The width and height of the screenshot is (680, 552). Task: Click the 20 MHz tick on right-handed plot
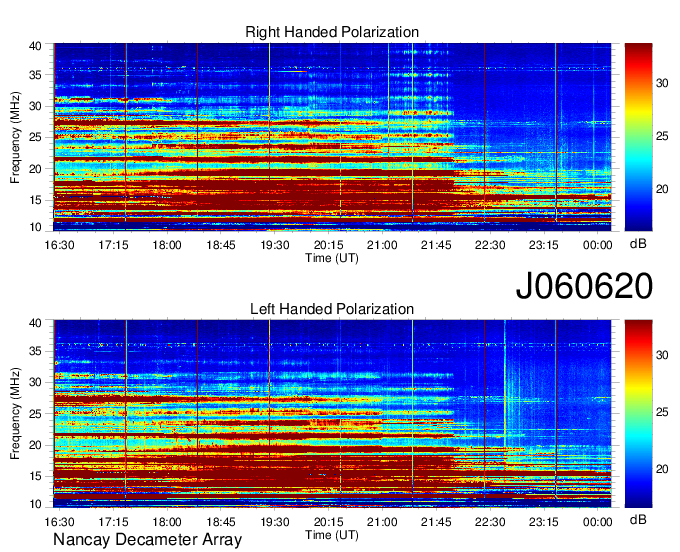click(x=35, y=169)
